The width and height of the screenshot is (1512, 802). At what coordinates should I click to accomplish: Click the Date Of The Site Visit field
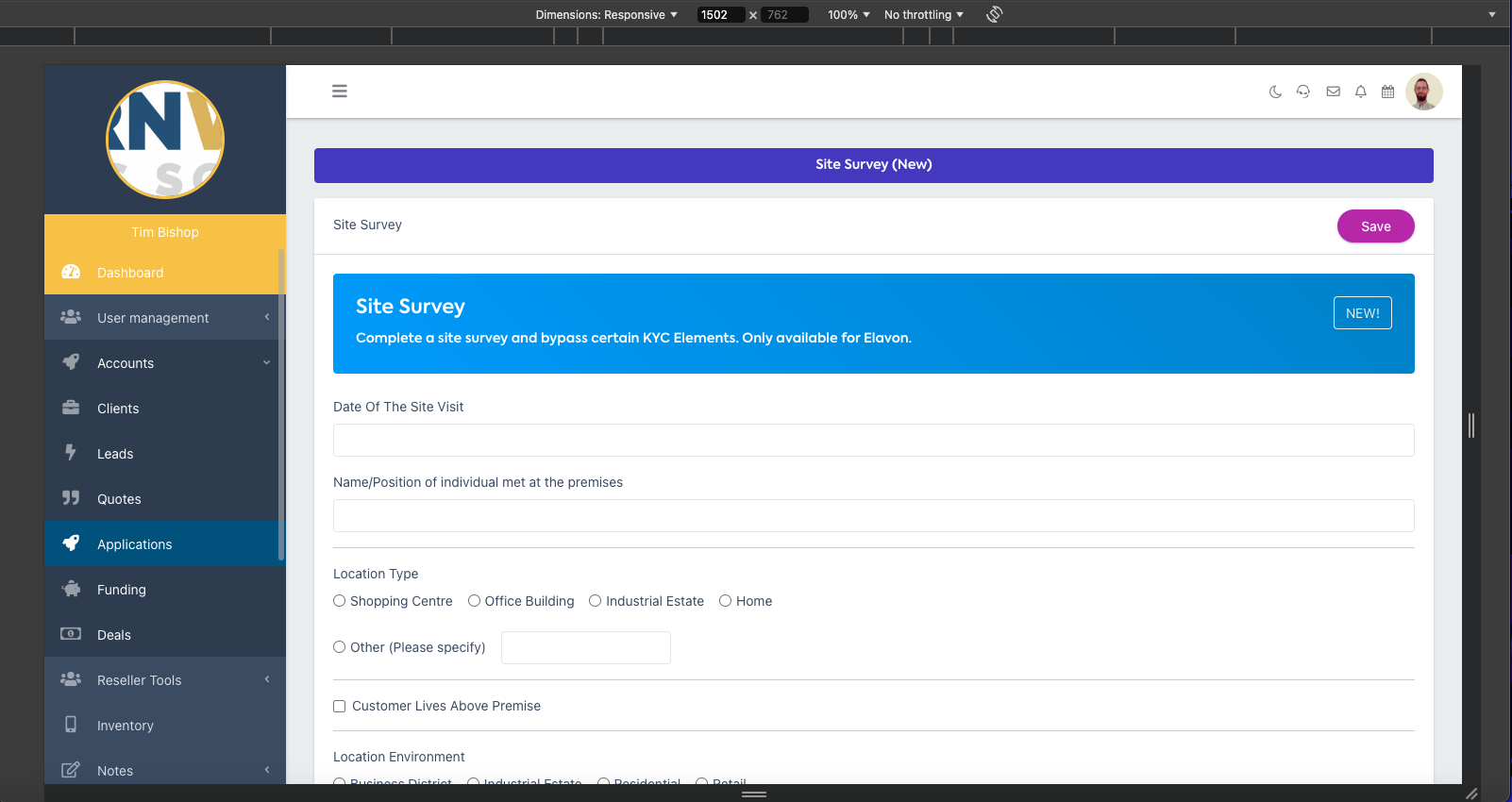pyautogui.click(x=873, y=441)
